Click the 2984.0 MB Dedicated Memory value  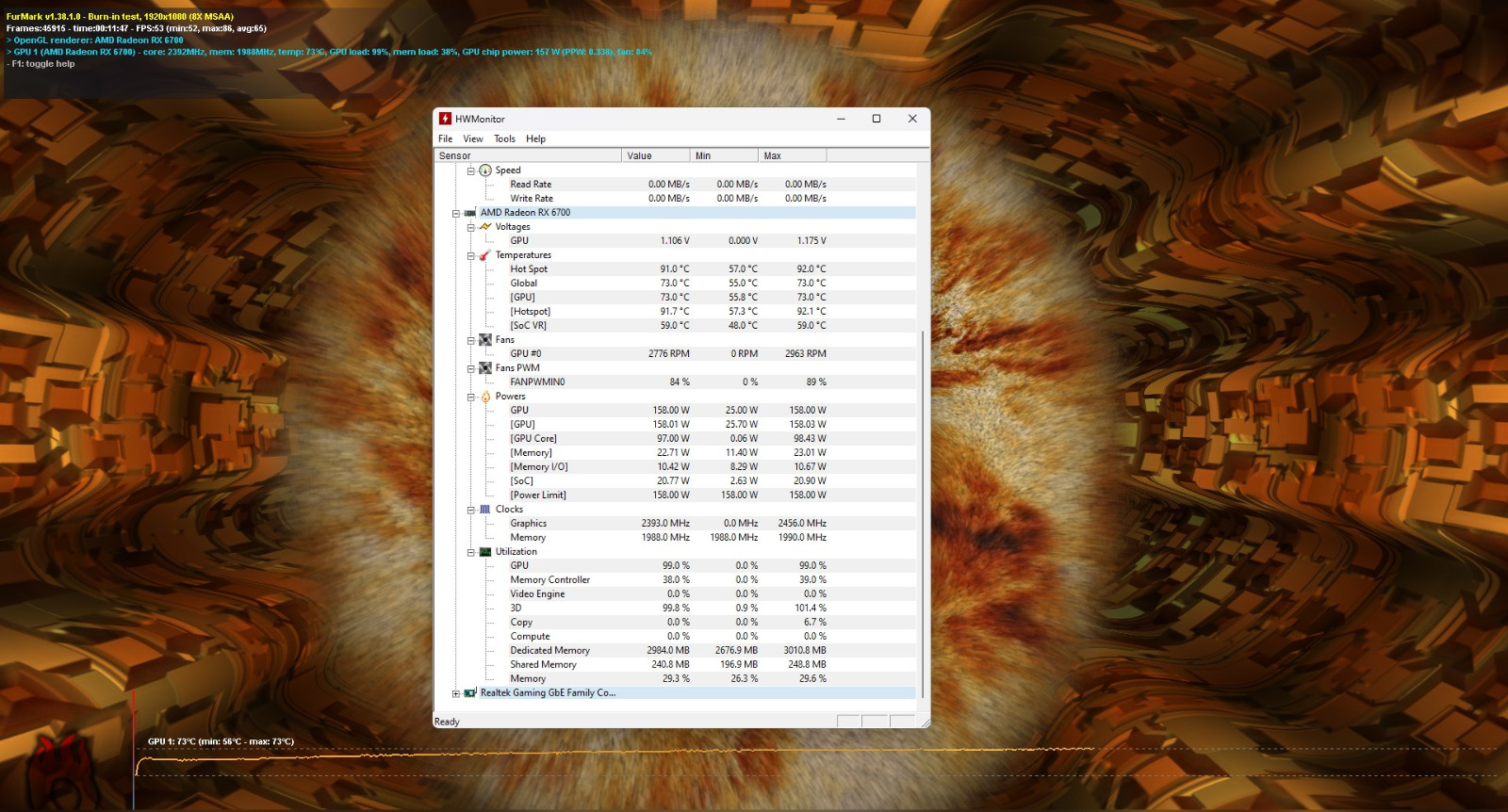(668, 651)
